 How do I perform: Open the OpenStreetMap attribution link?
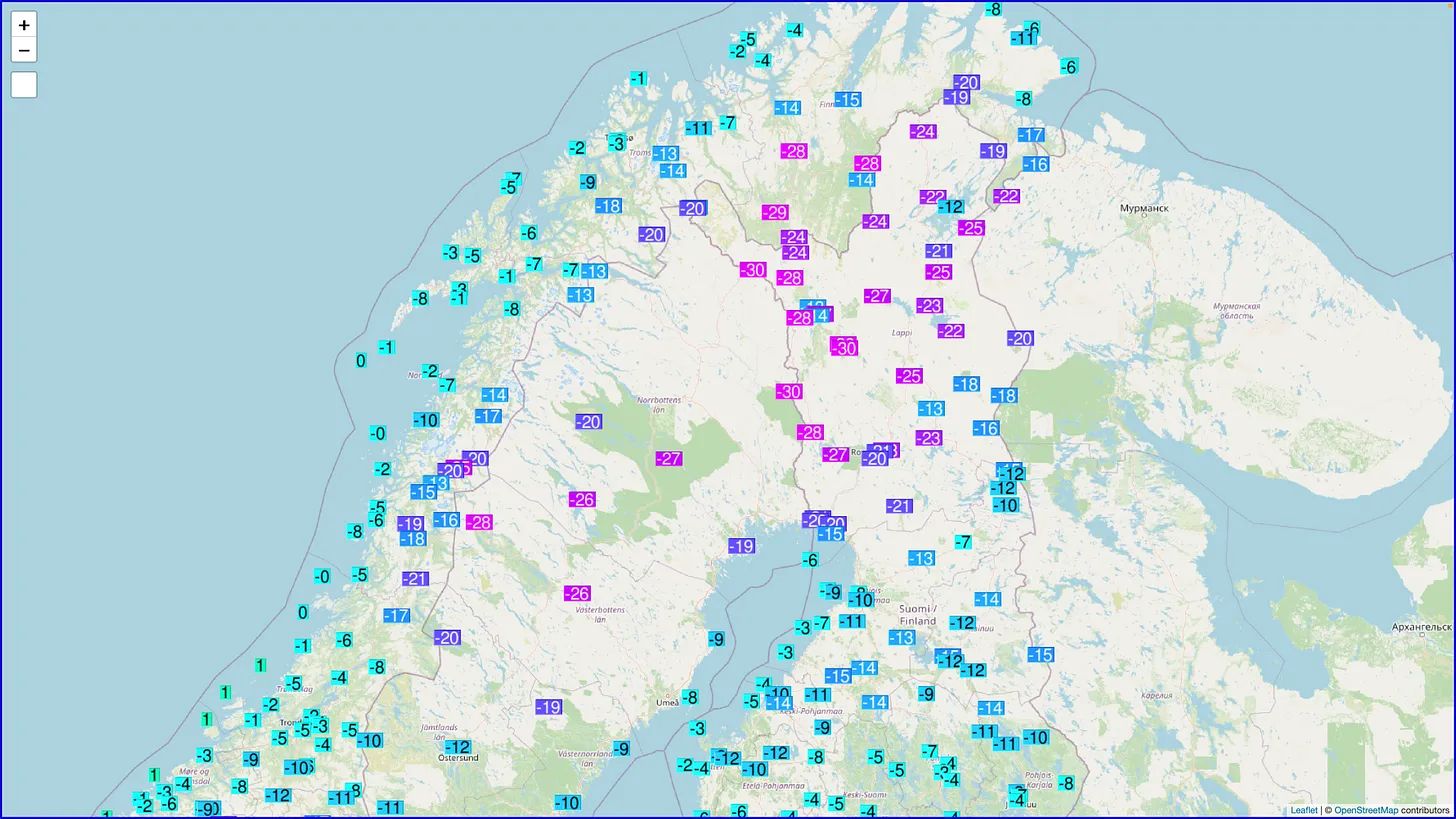point(1365,810)
